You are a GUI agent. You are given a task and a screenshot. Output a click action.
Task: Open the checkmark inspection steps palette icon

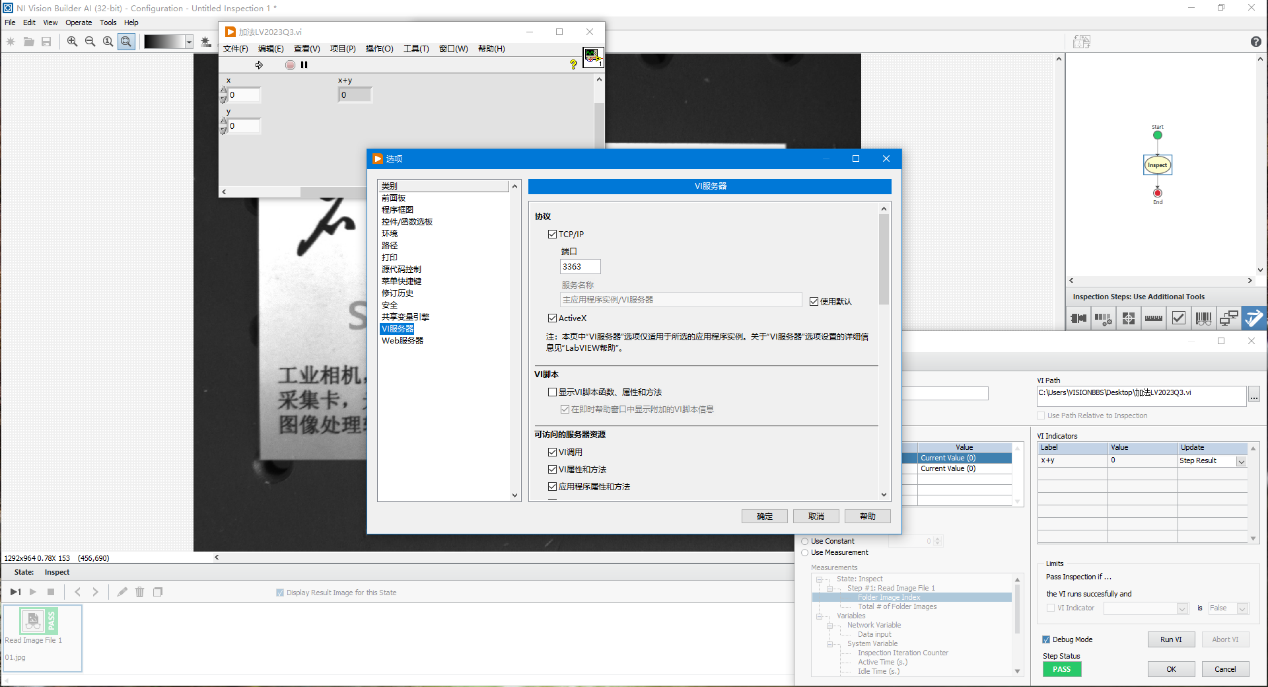(x=1179, y=319)
